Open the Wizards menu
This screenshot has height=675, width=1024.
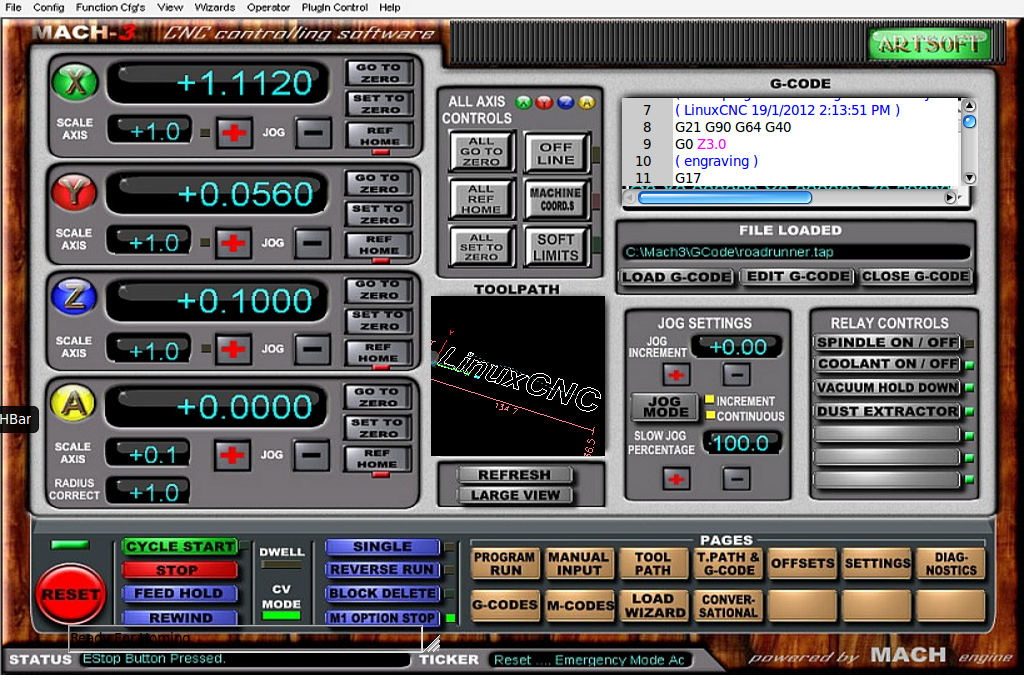click(x=215, y=7)
